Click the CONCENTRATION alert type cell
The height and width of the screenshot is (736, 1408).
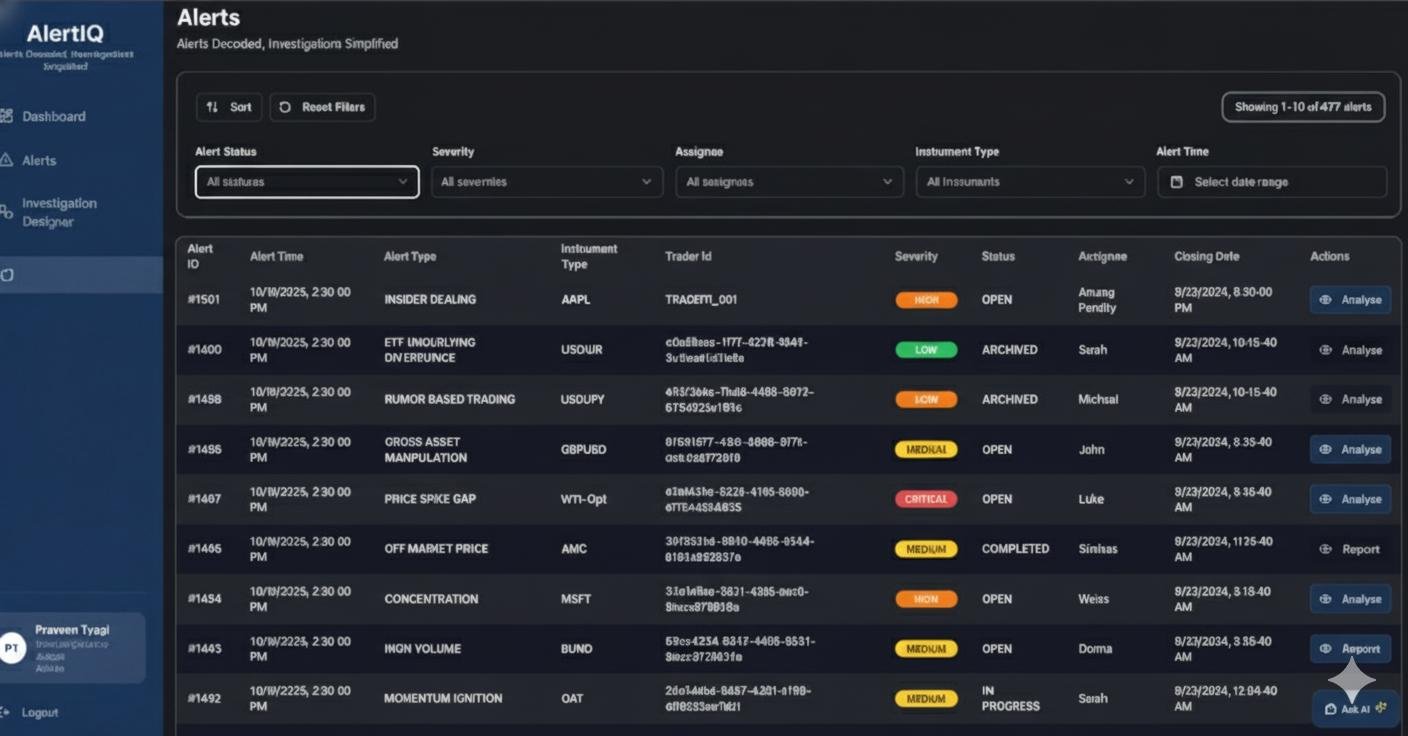coord(431,599)
